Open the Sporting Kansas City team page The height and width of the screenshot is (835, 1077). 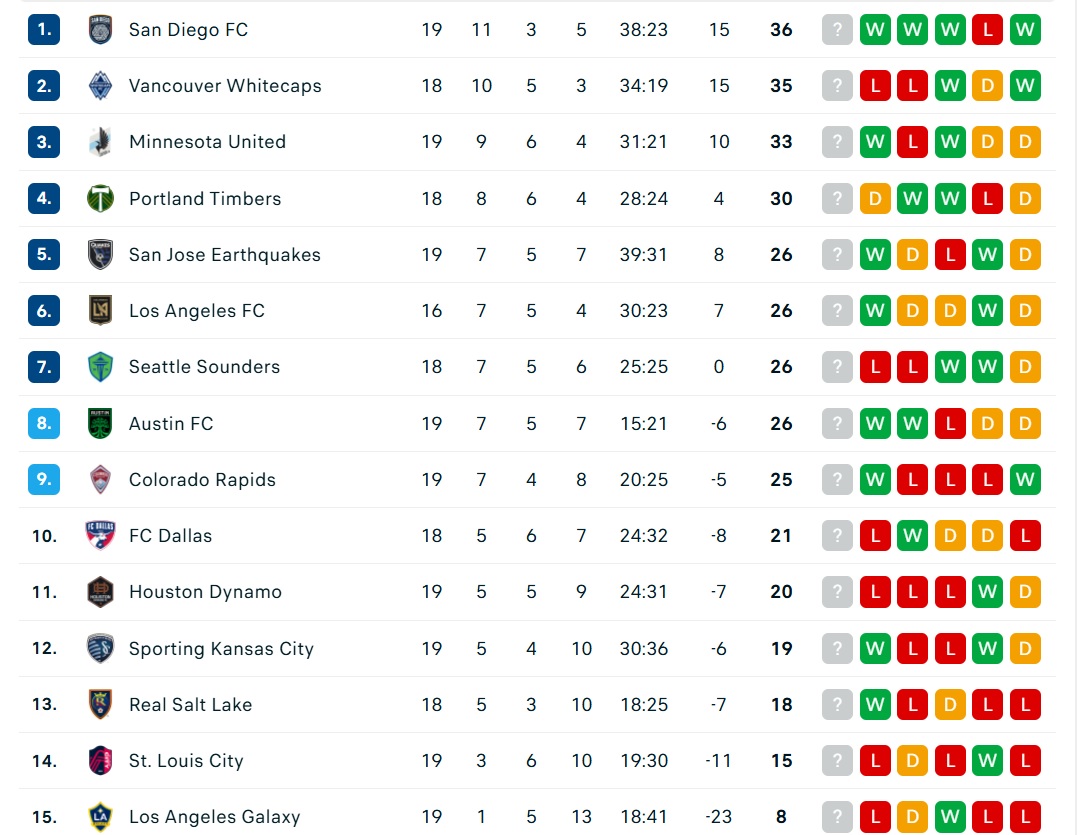click(x=221, y=648)
